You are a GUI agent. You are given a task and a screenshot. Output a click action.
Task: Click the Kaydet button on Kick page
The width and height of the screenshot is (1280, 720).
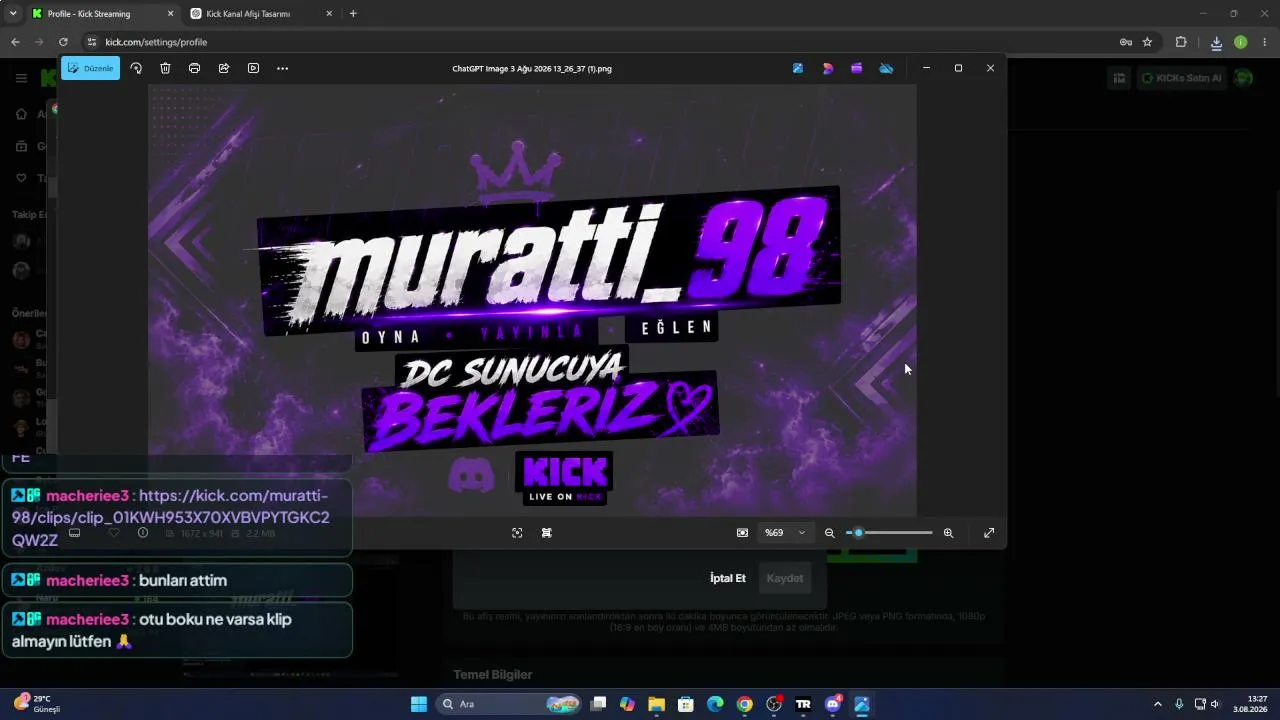coord(785,578)
